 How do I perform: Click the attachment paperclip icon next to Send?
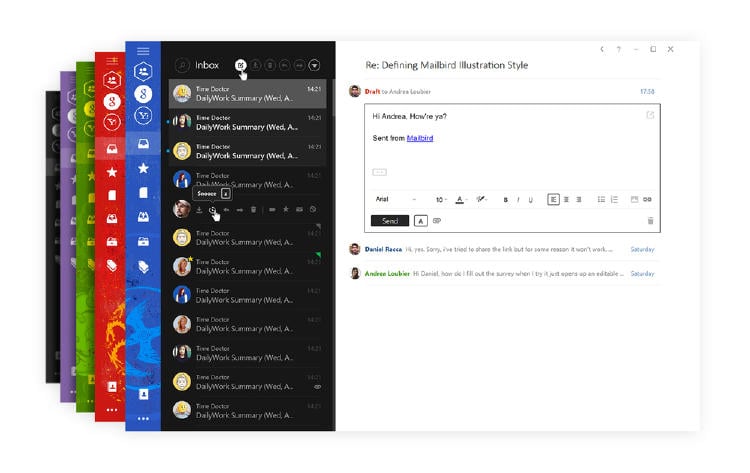pos(437,221)
